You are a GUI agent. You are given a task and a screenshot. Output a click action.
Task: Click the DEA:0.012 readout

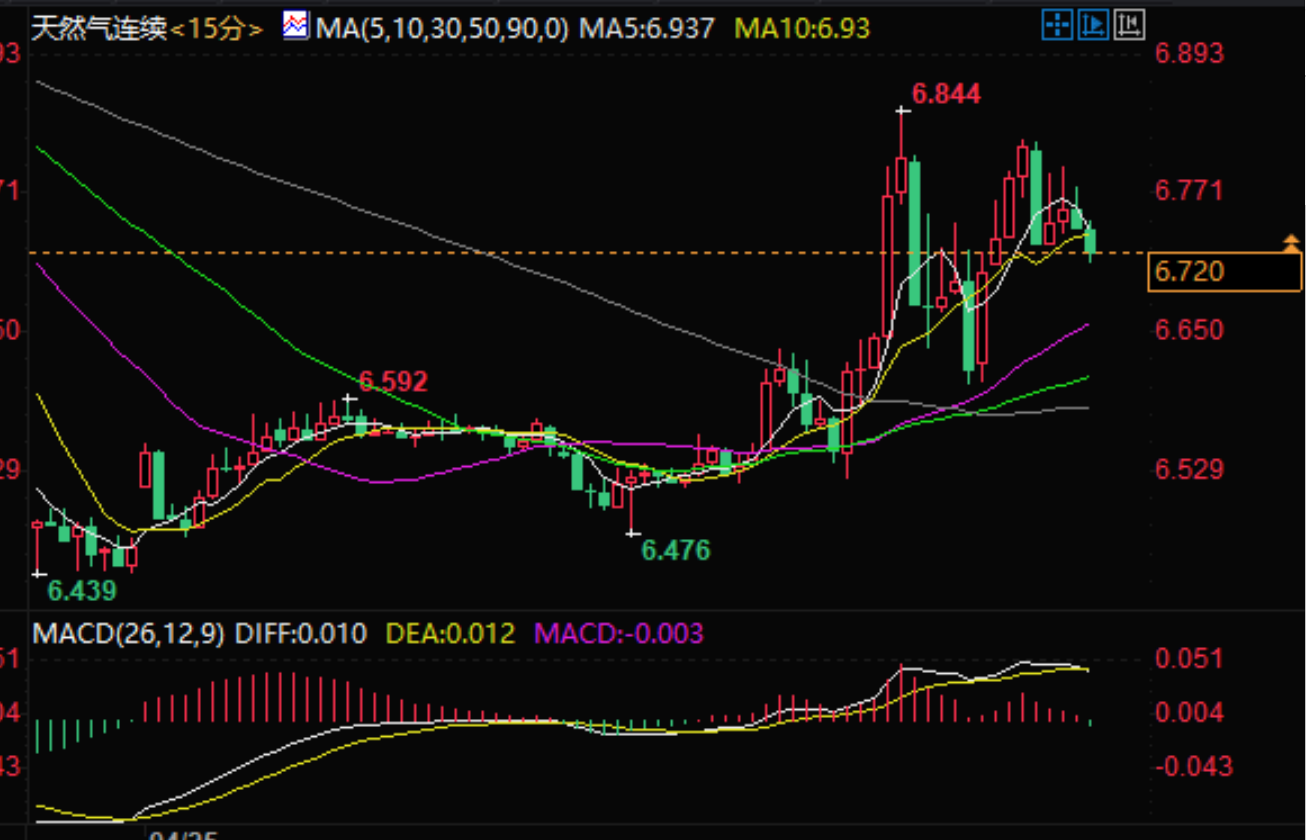(450, 633)
